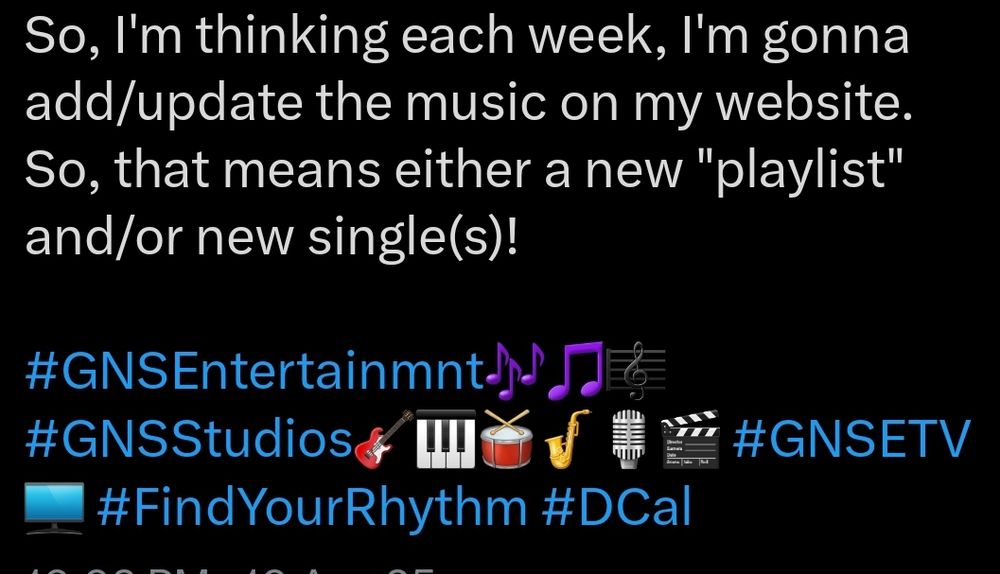Follow the #GNSETV hashtag link
Screen dimensions: 1000x574
coord(851,439)
